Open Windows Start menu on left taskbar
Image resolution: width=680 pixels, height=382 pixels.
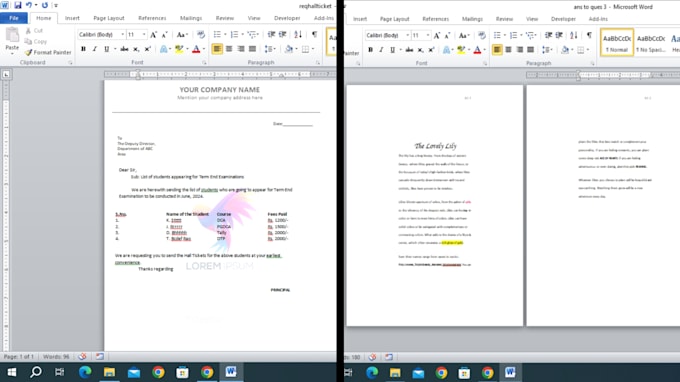coord(12,372)
